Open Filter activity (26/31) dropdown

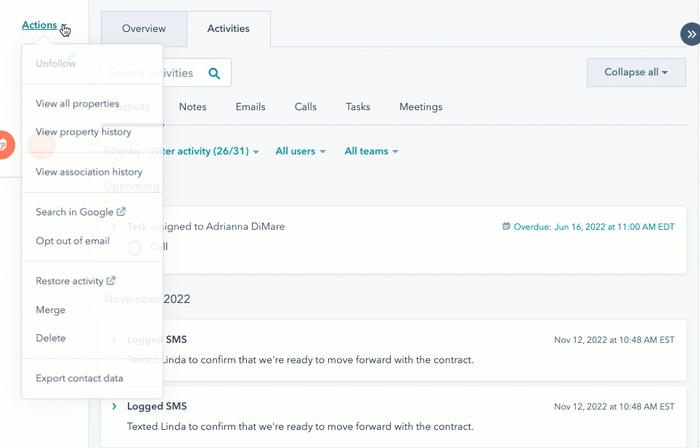(x=205, y=151)
